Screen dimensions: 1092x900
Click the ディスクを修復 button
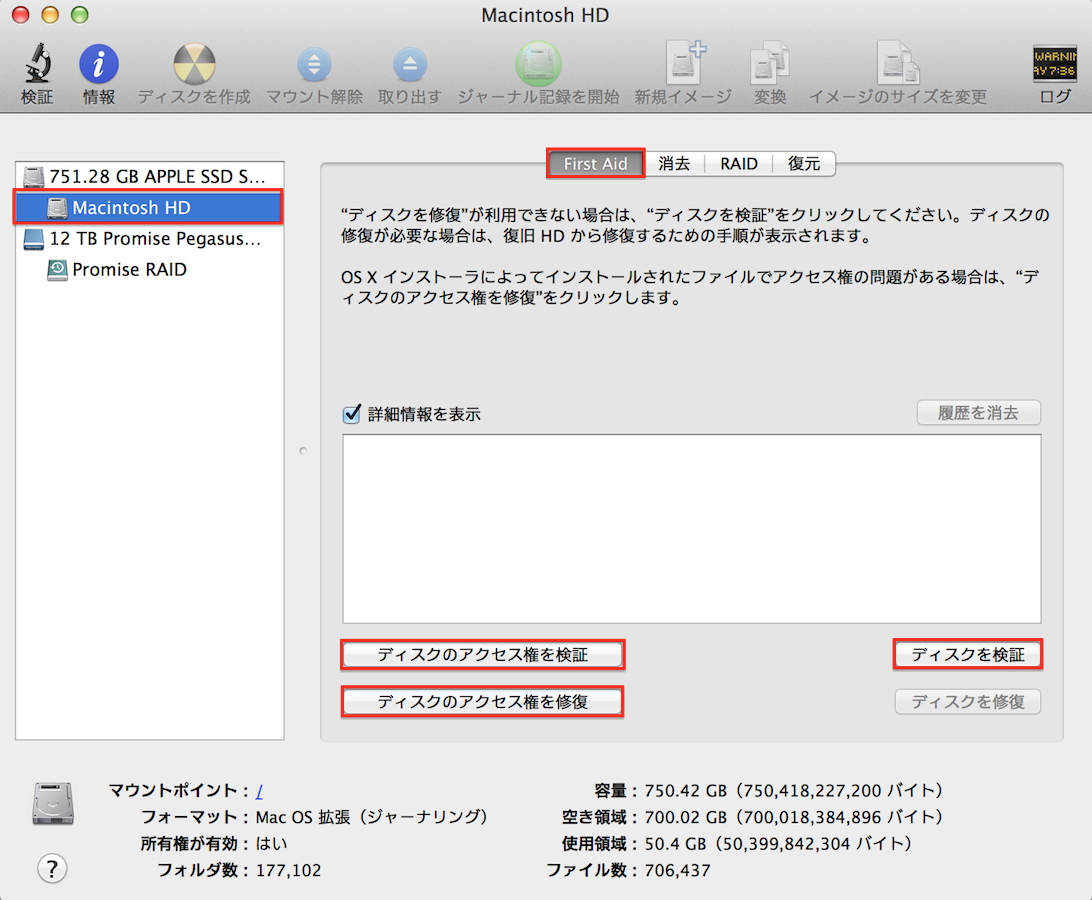[x=968, y=701]
